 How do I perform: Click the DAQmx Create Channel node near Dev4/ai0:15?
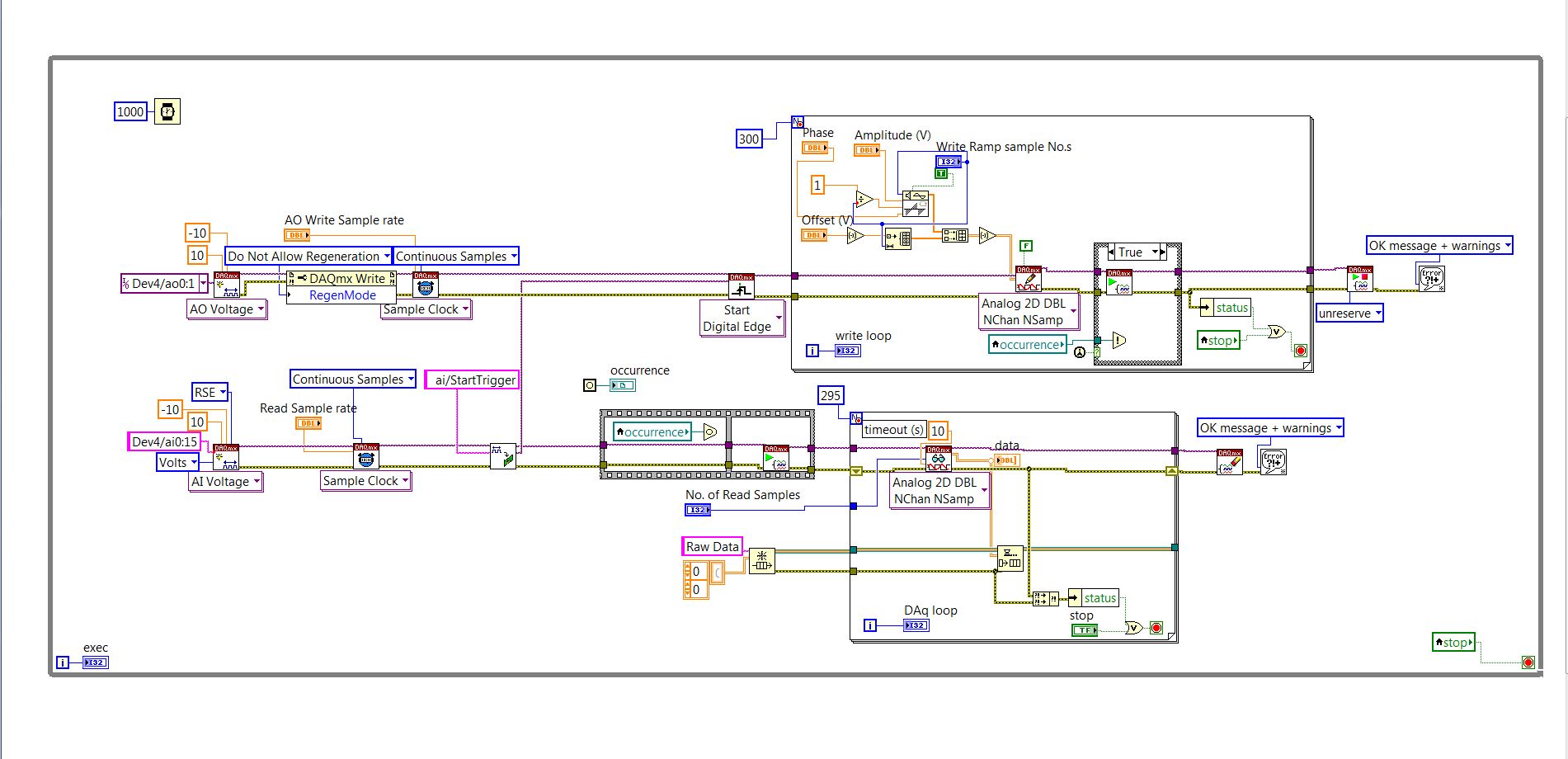click(x=226, y=457)
